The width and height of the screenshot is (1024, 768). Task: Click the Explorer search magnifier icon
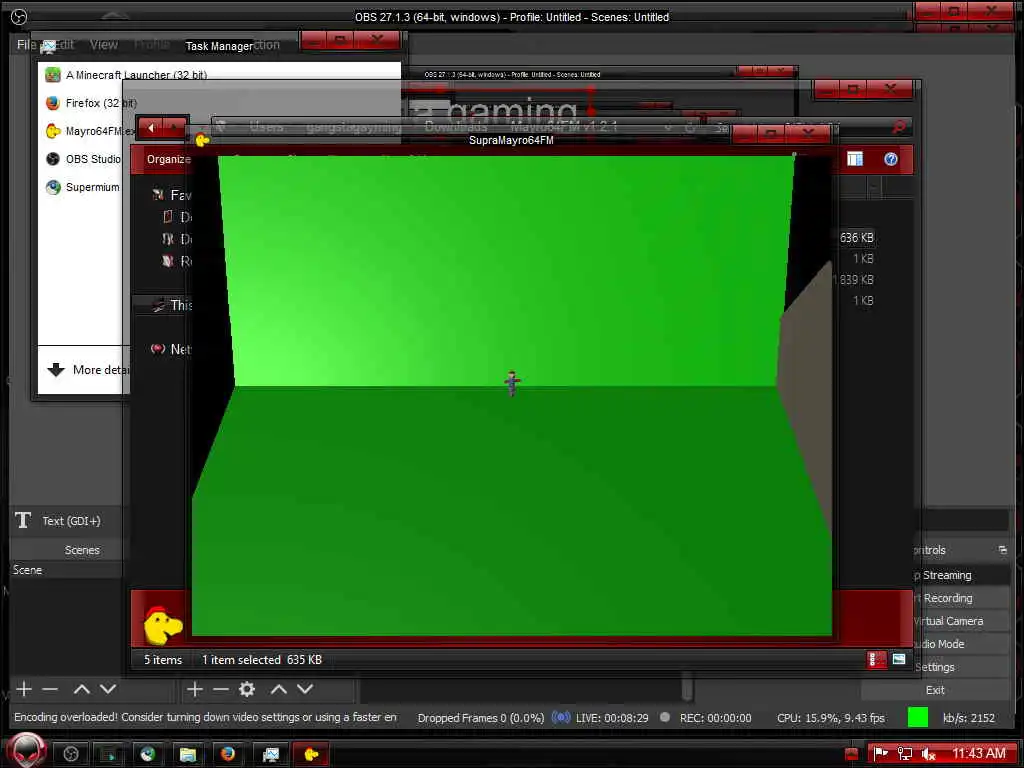899,127
